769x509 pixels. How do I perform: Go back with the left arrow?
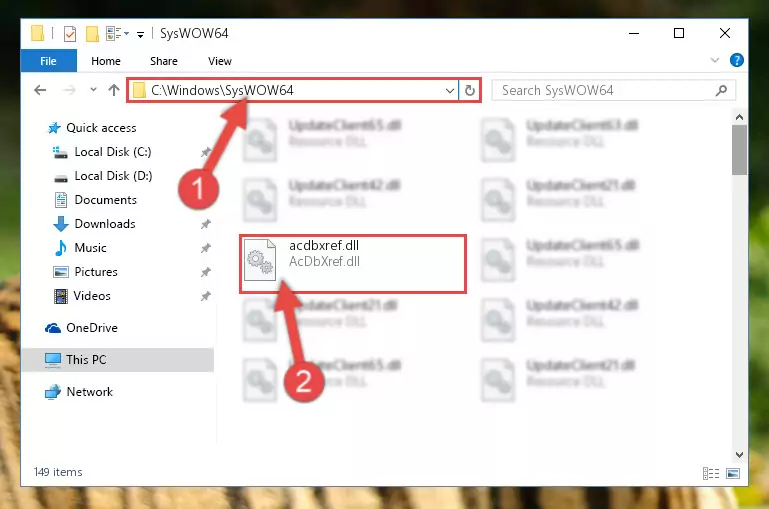(x=40, y=90)
